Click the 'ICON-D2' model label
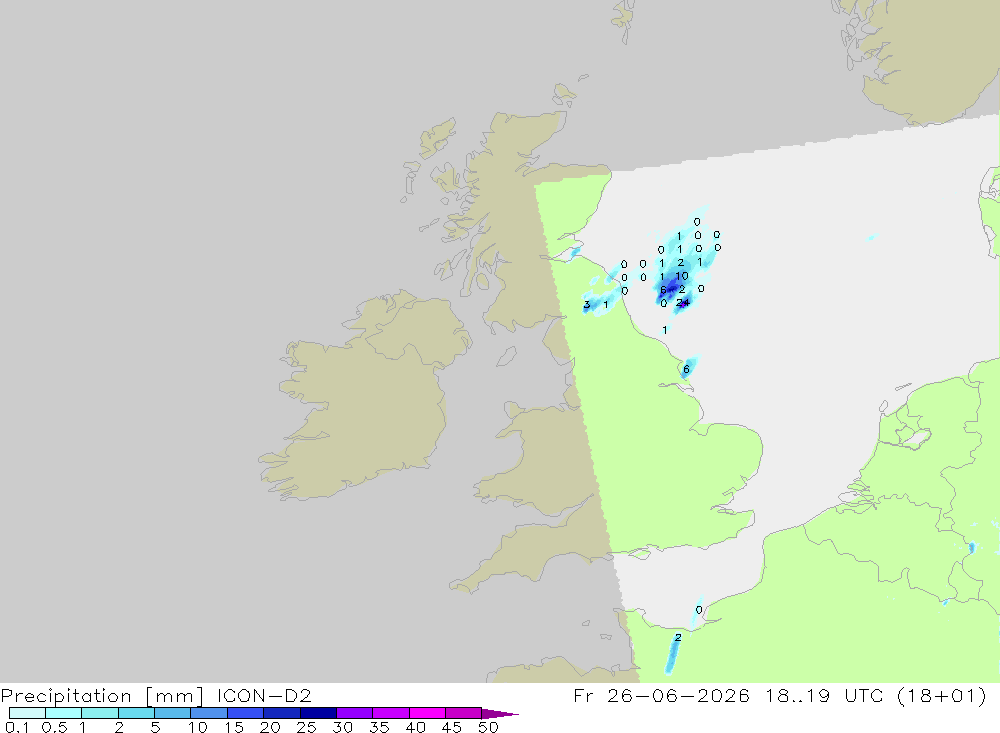 click(264, 695)
